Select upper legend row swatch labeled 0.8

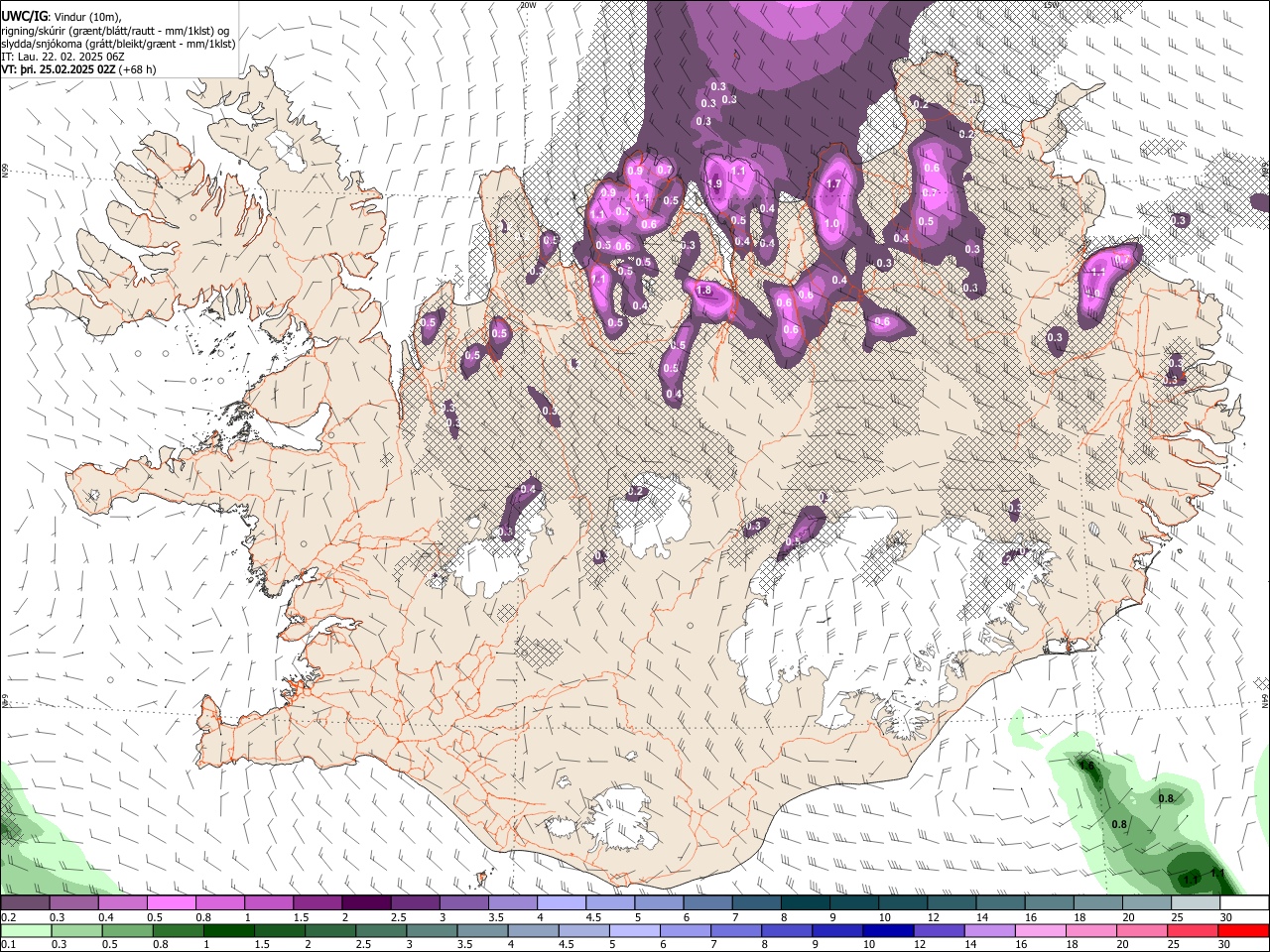point(220,903)
